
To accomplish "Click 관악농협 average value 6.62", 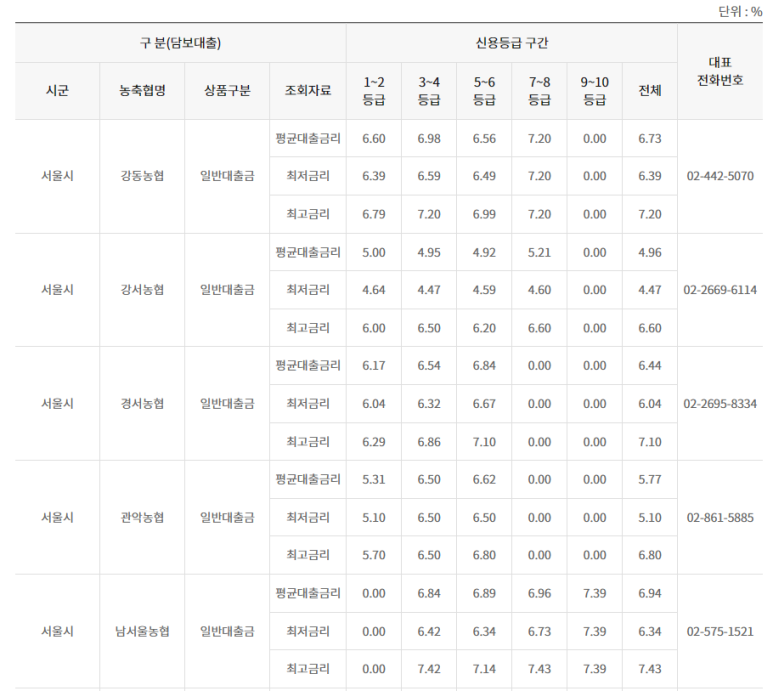I will point(484,480).
